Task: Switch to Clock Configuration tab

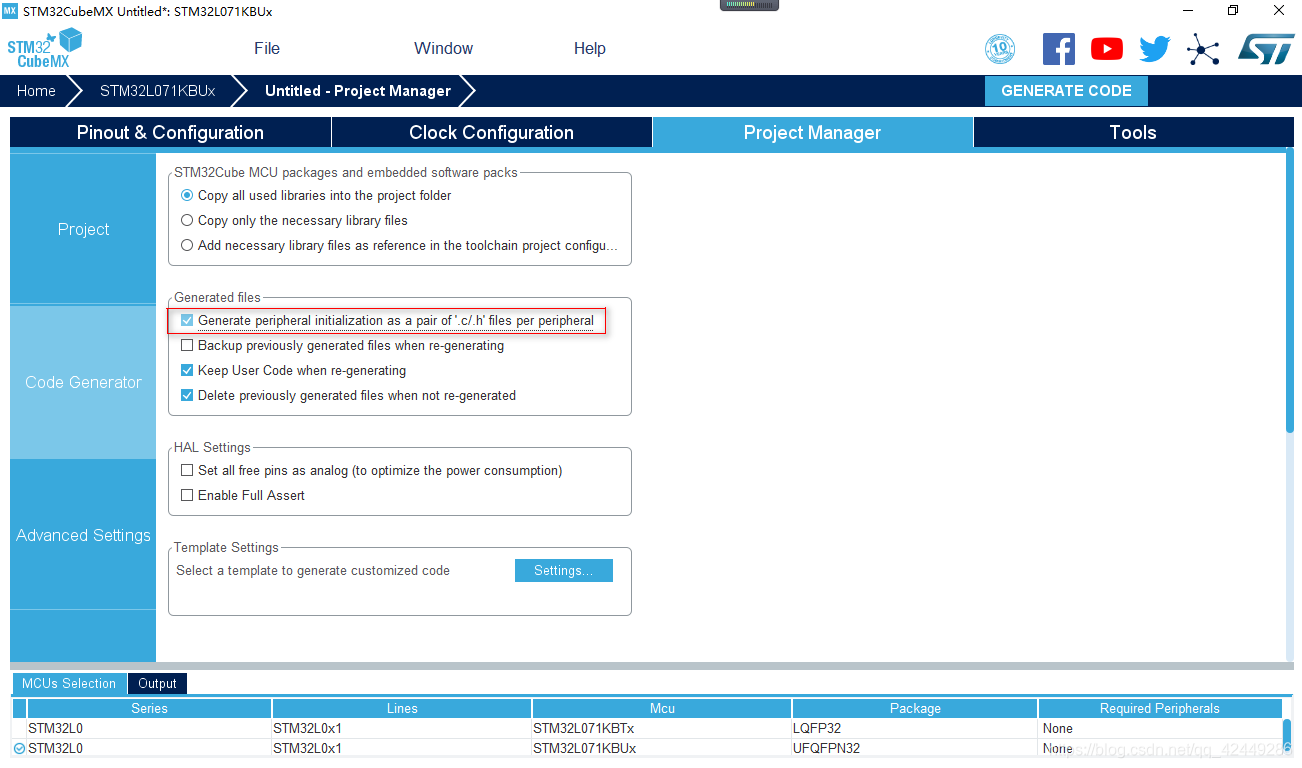Action: (491, 132)
